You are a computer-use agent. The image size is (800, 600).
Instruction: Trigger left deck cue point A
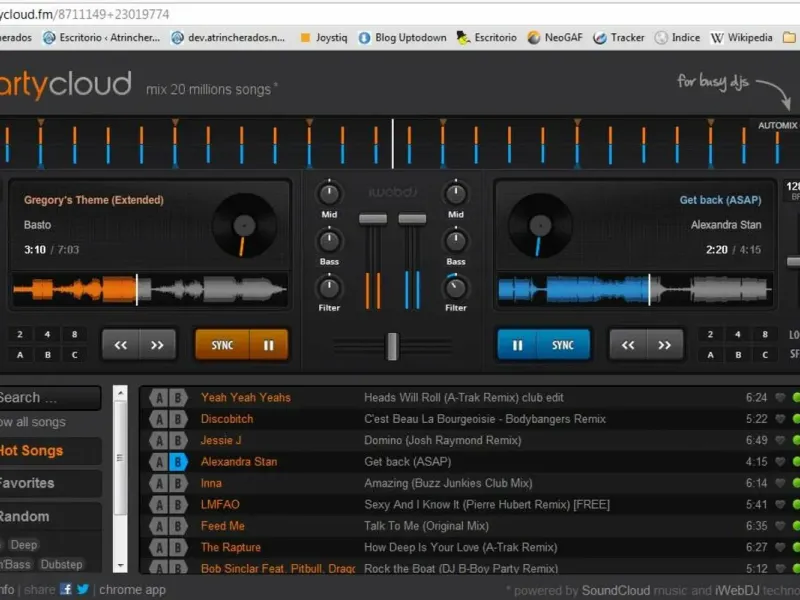[x=20, y=355]
